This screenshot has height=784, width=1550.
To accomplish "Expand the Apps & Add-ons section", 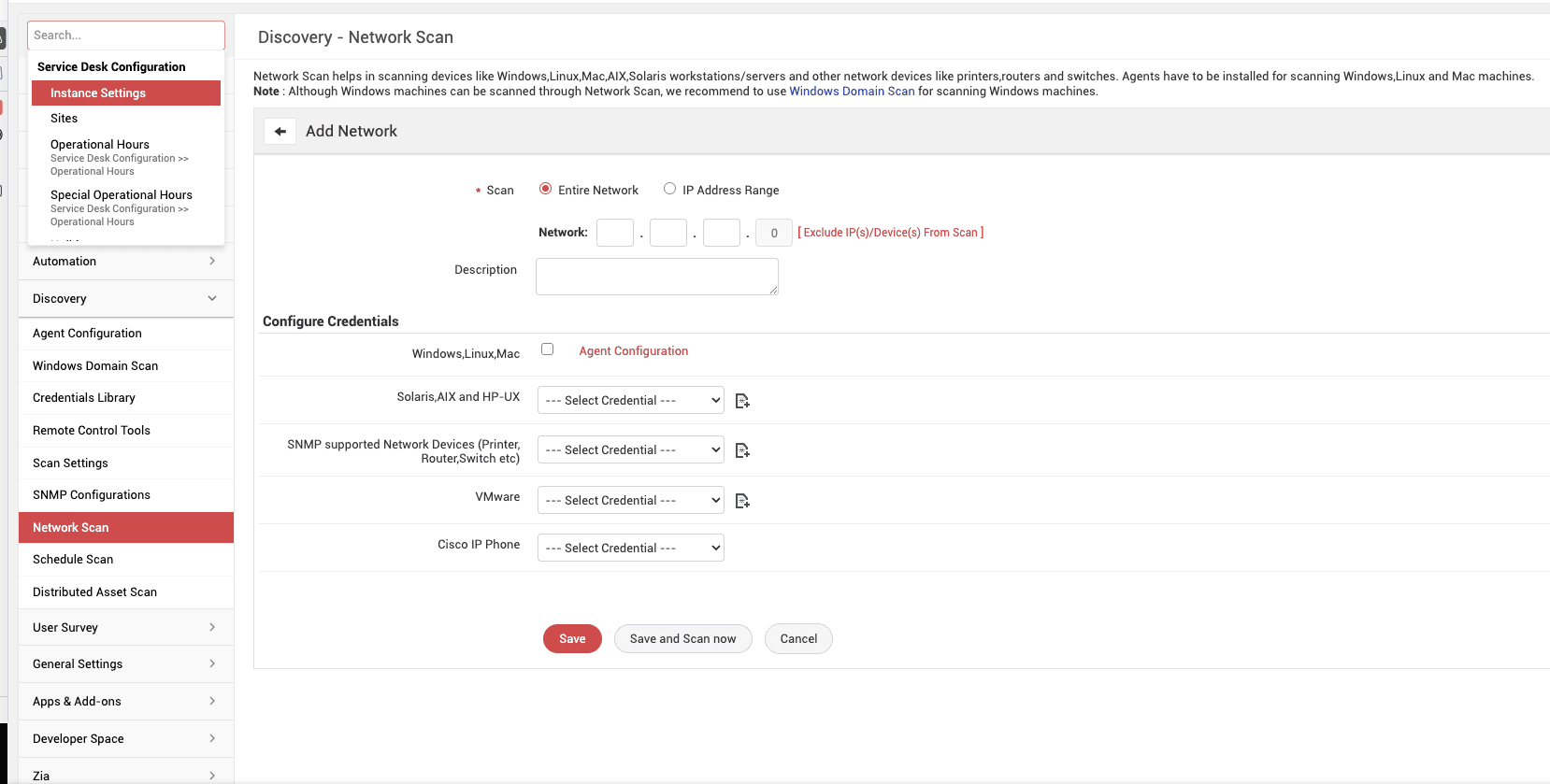I will 126,702.
